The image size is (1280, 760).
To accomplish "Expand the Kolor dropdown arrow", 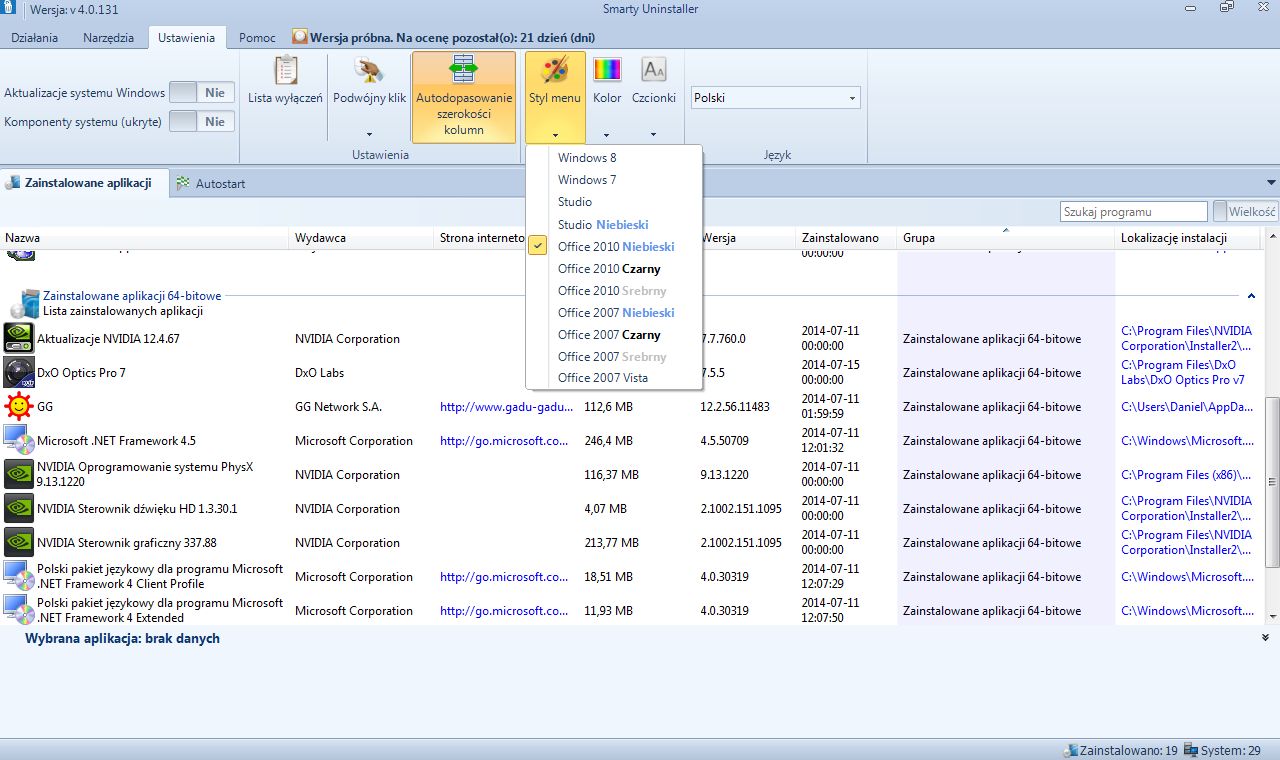I will (x=606, y=134).
